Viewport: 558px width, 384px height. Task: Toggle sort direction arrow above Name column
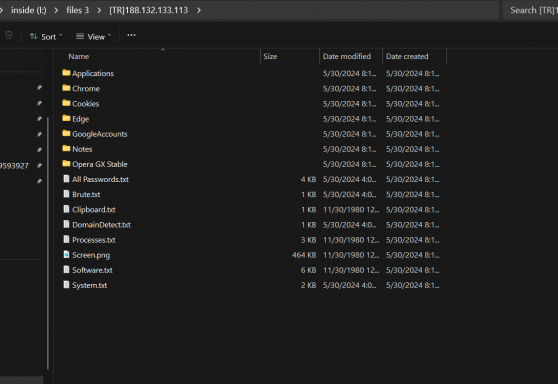163,50
